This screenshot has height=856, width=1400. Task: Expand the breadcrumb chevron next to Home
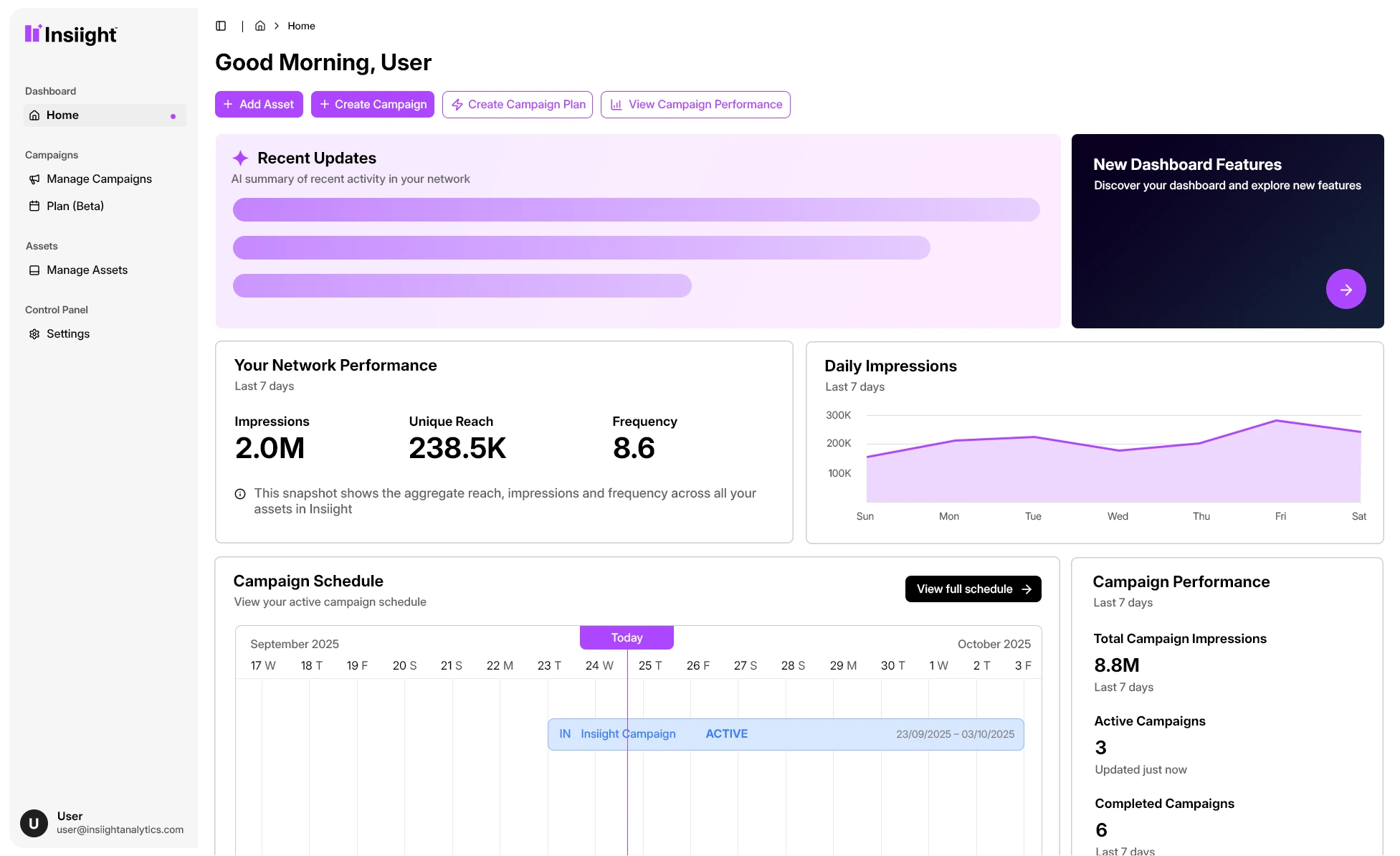pos(277,26)
